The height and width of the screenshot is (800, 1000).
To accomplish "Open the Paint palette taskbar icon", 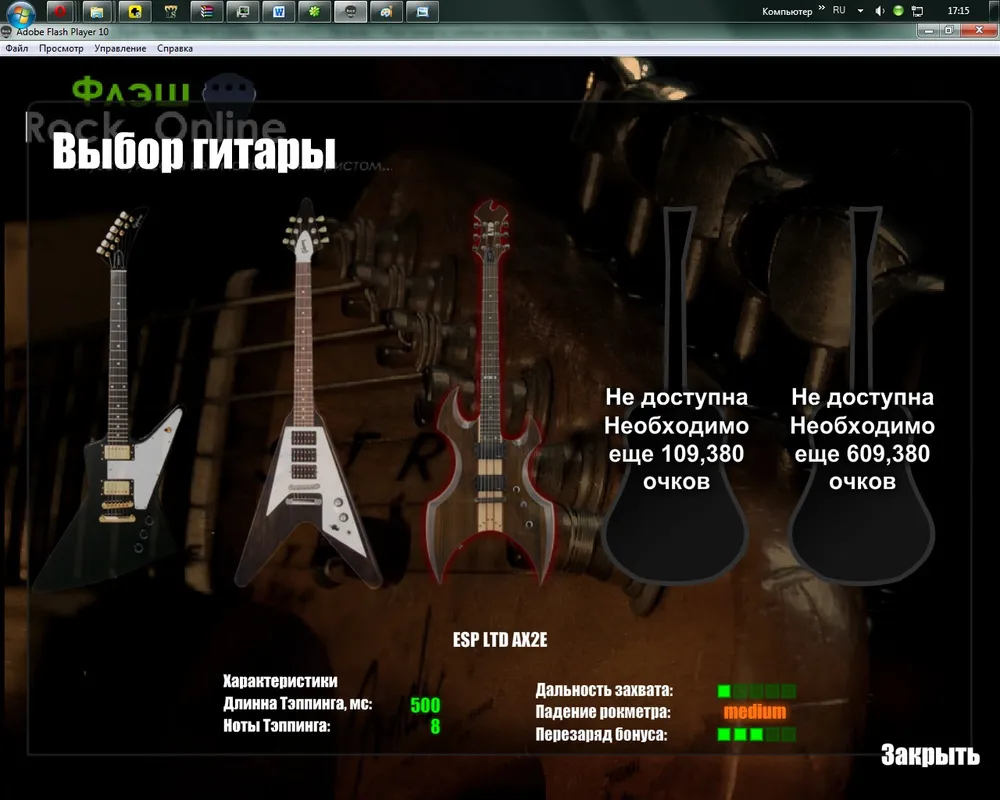I will coord(386,11).
